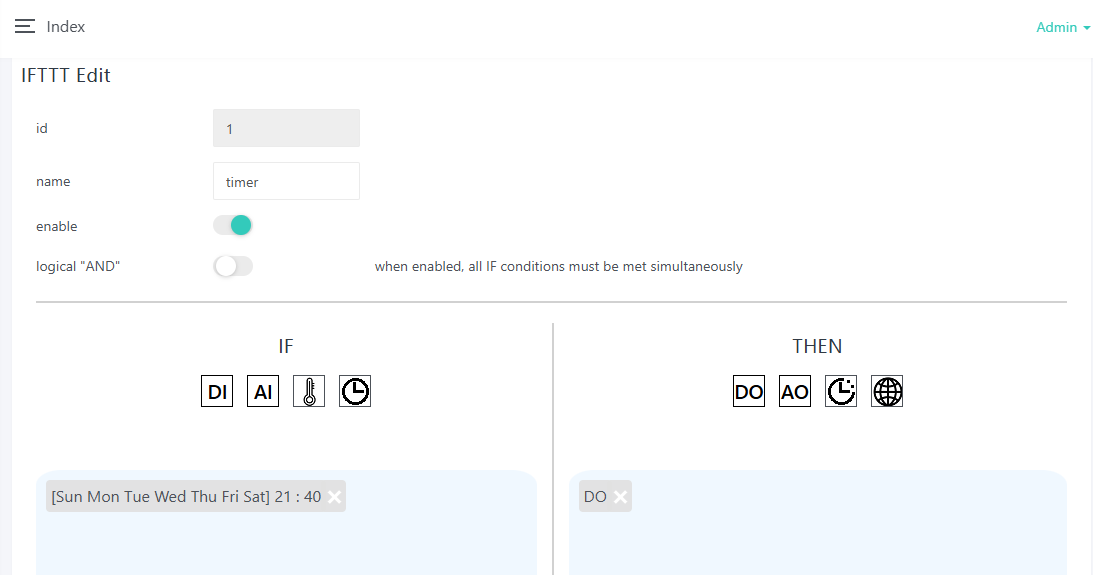Click the Index breadcrumb label
Image resolution: width=1093 pixels, height=575 pixels.
[66, 27]
